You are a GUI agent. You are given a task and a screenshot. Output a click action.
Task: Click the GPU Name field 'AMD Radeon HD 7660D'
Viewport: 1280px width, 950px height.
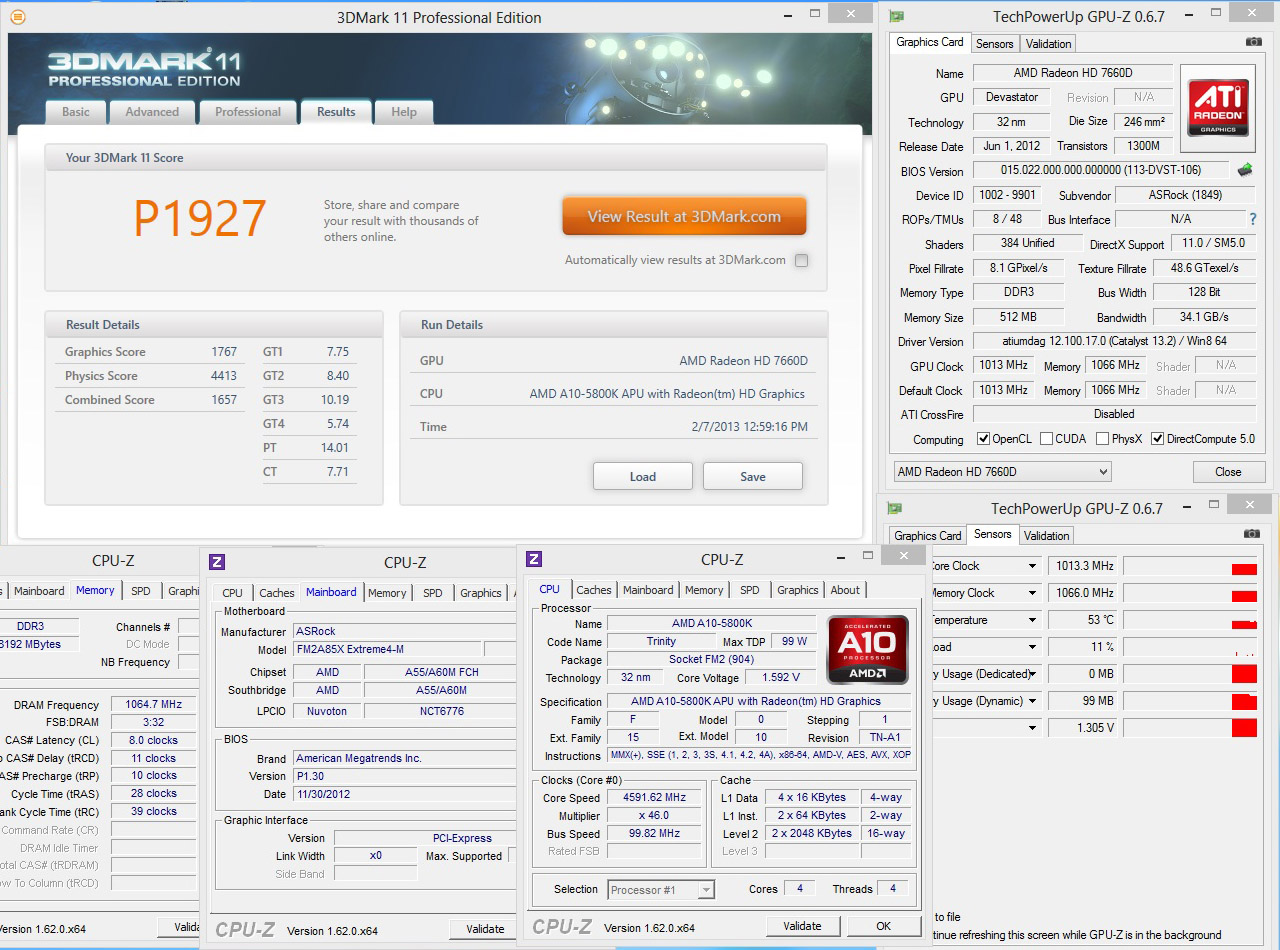1073,73
